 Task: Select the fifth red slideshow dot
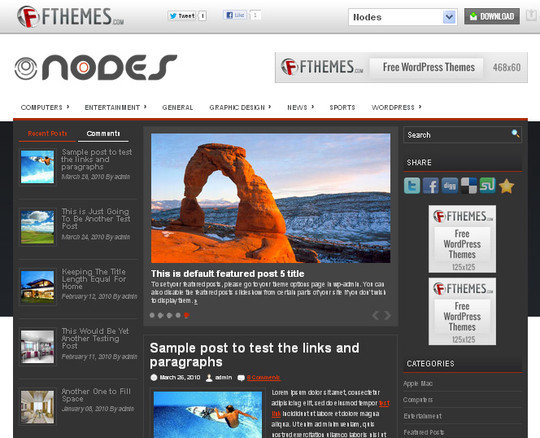pyautogui.click(x=186, y=315)
